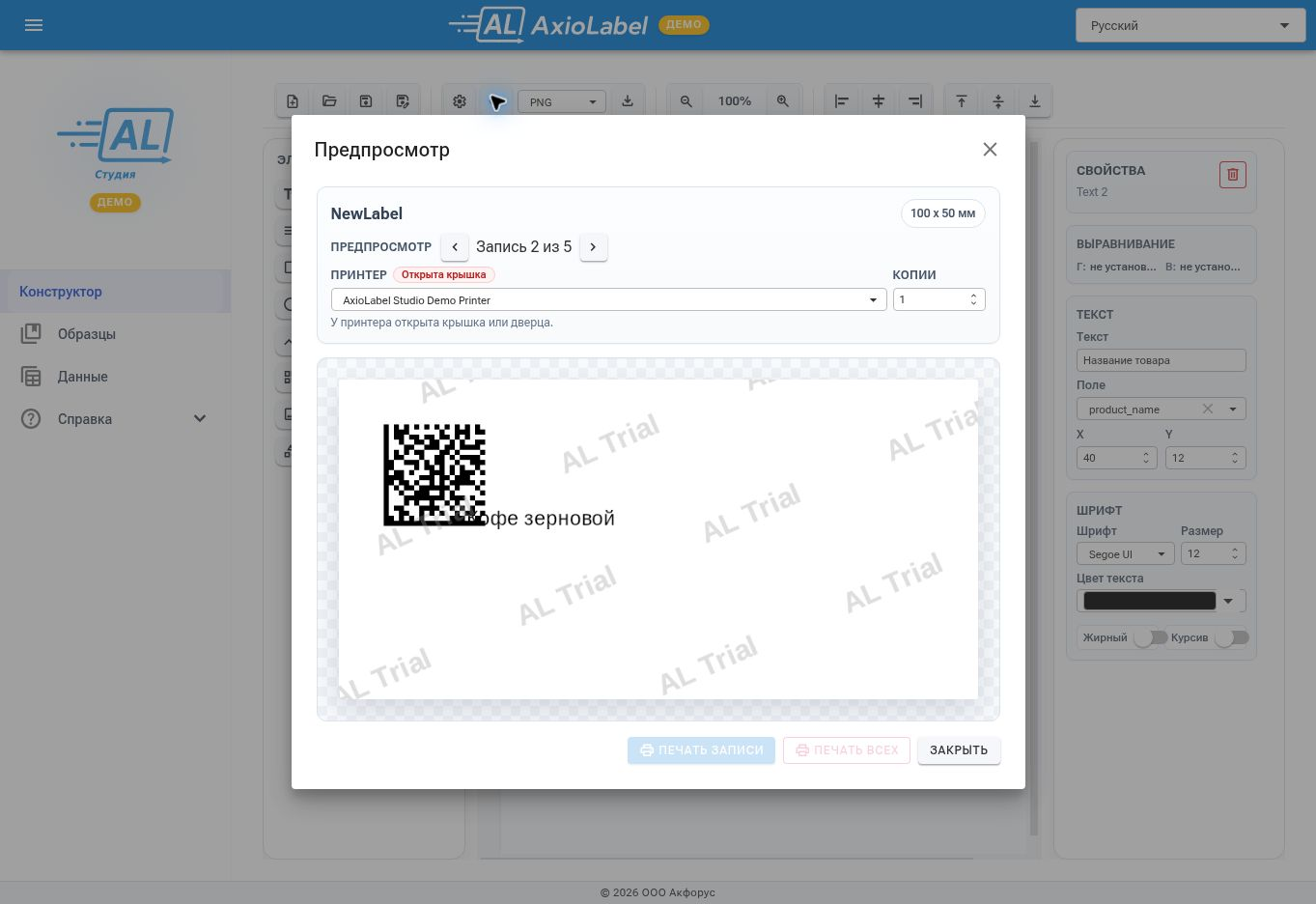The width and height of the screenshot is (1316, 904).
Task: Go to the previous record arrow
Action: [x=455, y=247]
